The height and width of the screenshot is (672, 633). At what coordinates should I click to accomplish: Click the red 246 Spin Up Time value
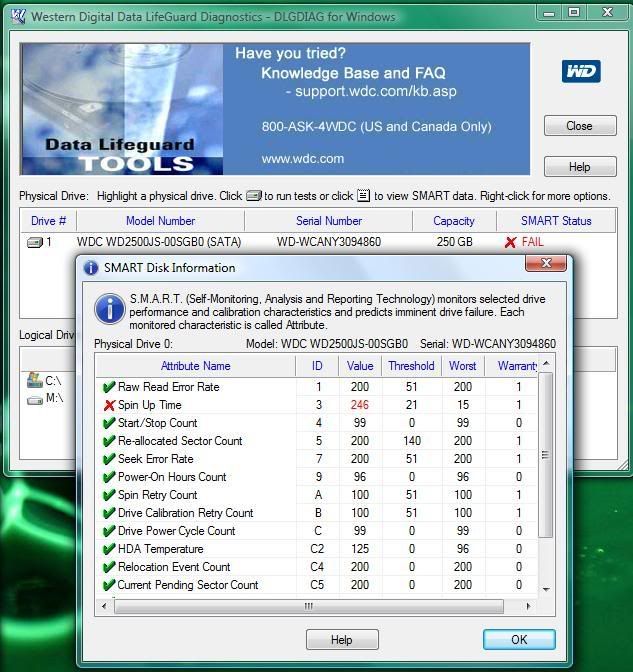pos(360,405)
